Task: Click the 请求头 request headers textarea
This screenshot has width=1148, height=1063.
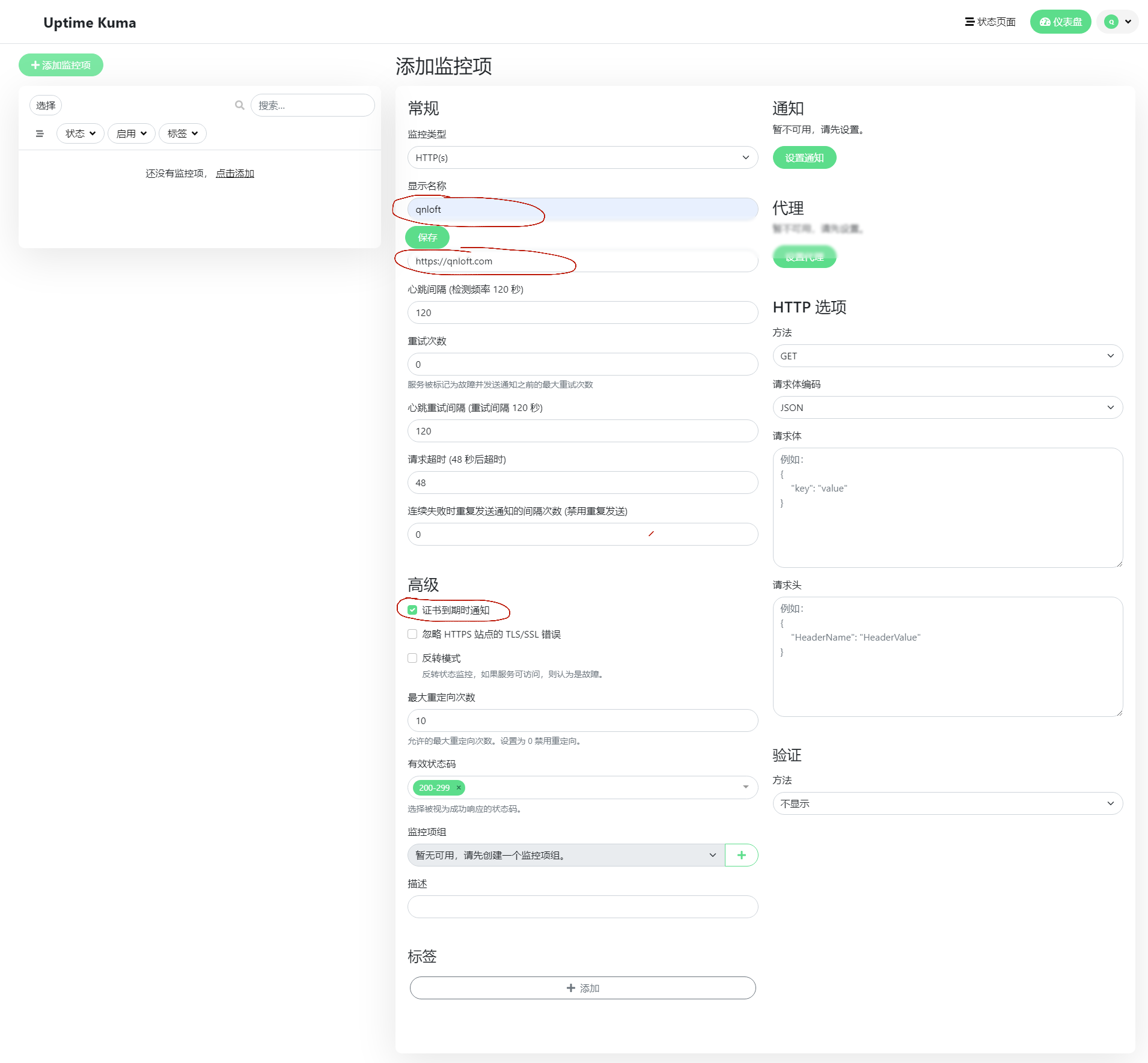Action: tap(947, 656)
